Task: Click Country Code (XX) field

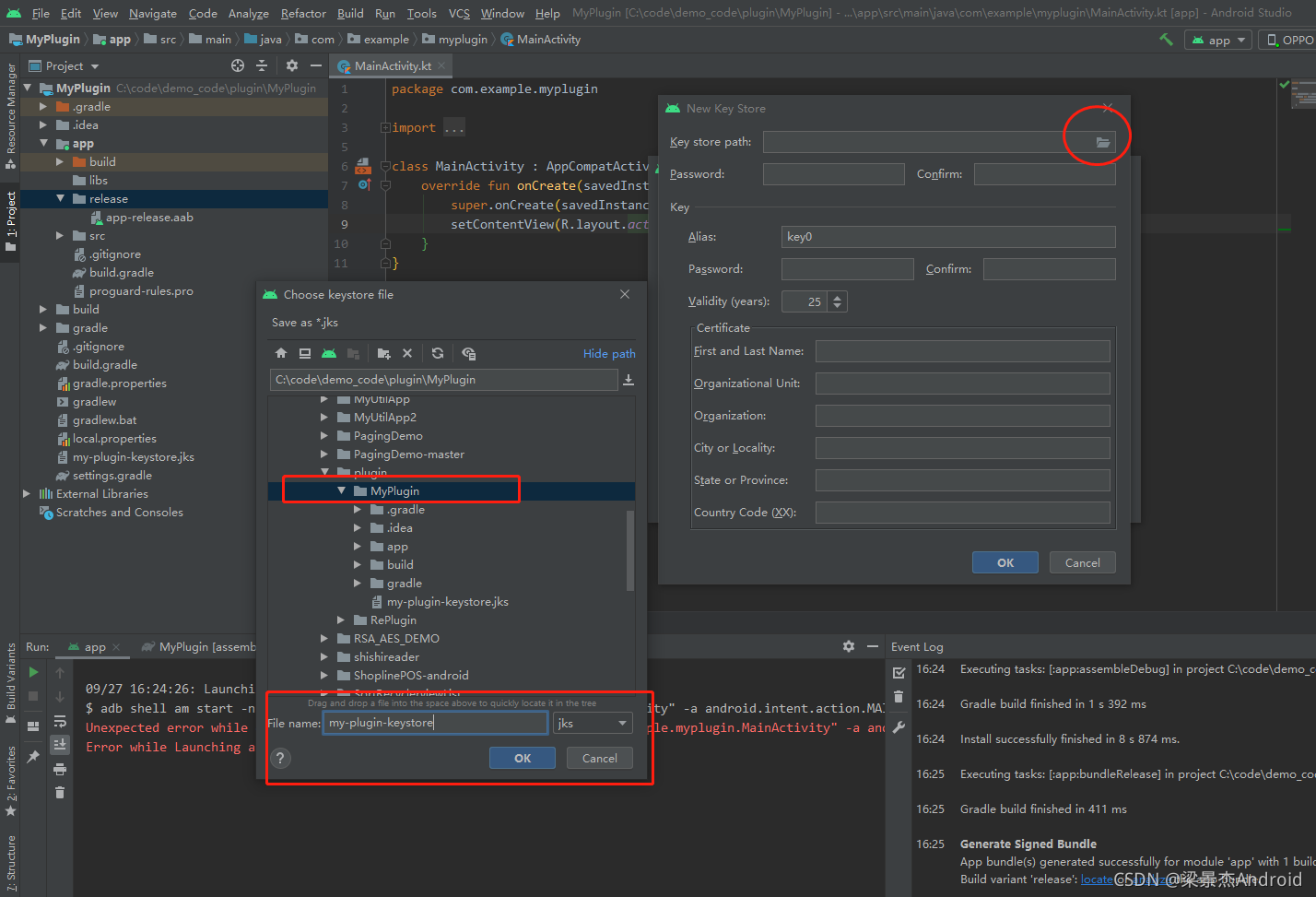Action: (x=963, y=513)
